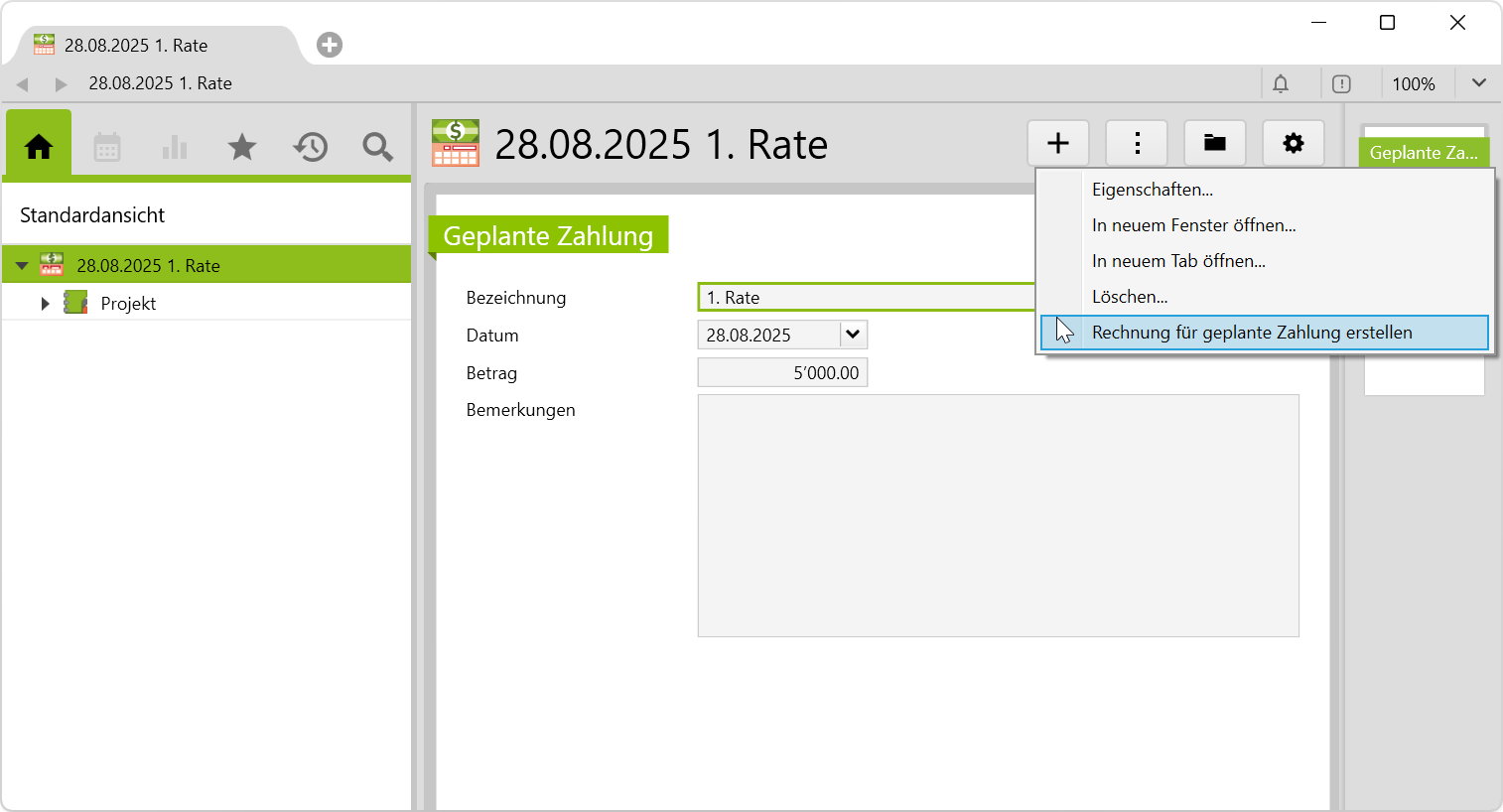Show favorites with the star icon
This screenshot has height=812, width=1503.
[242, 147]
